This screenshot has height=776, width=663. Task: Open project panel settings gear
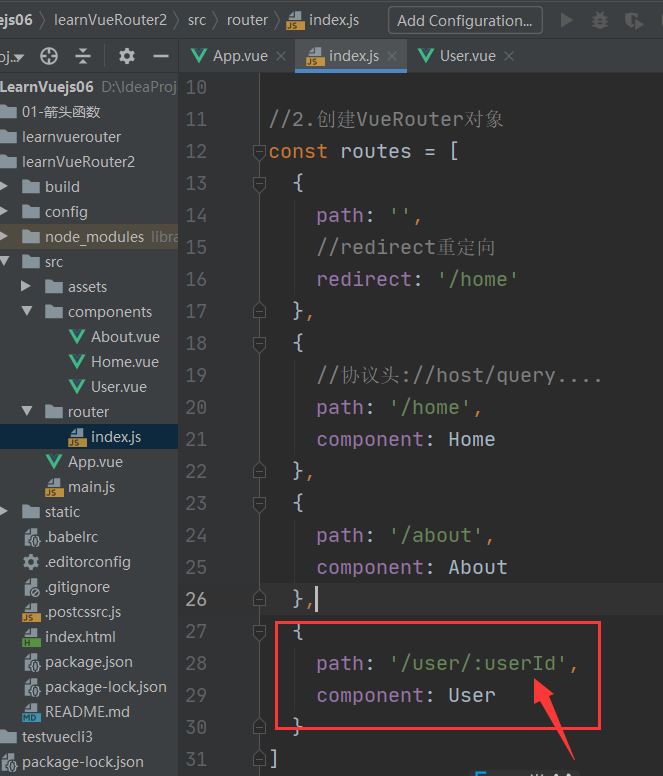(127, 56)
